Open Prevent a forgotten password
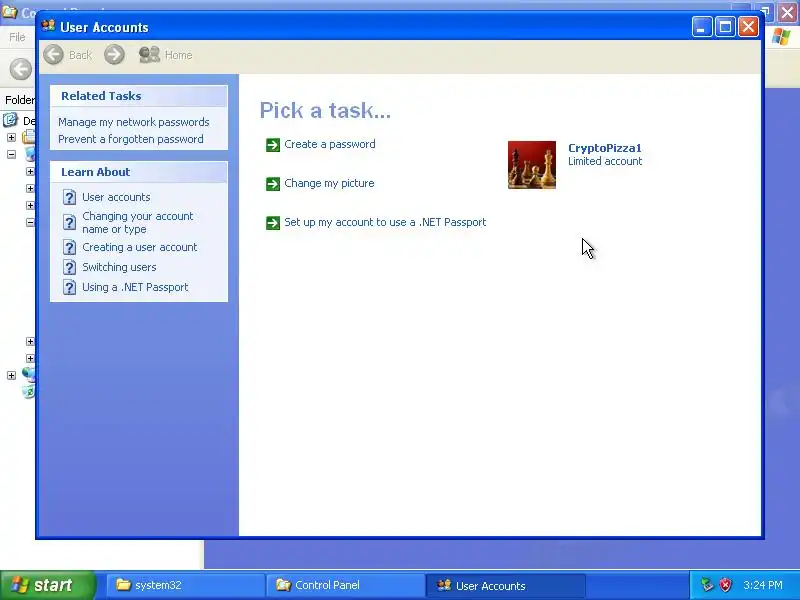Viewport: 800px width, 600px height. (131, 139)
